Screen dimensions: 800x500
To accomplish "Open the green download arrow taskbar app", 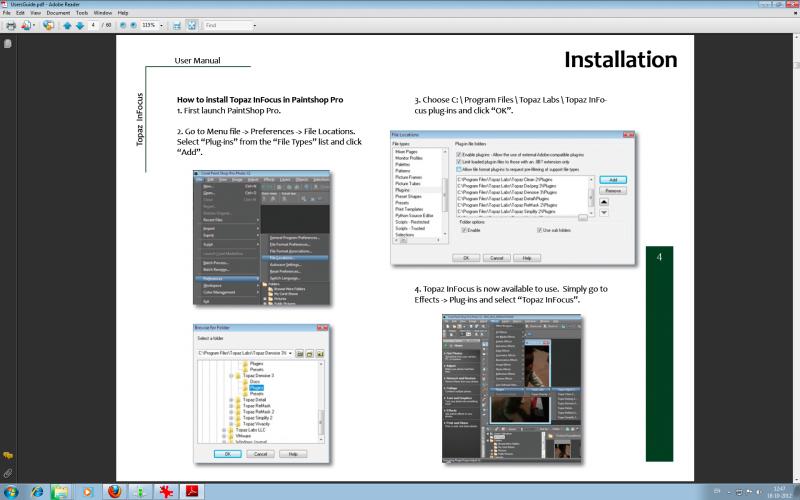I will [140, 492].
